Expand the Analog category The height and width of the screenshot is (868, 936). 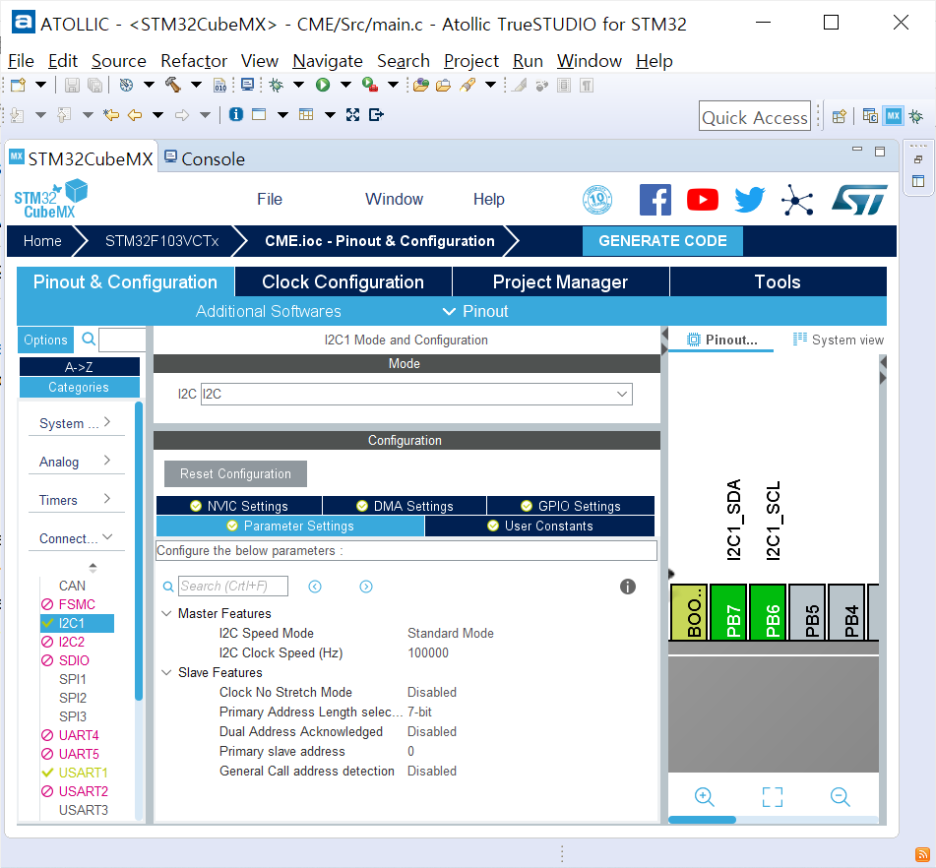tap(76, 461)
